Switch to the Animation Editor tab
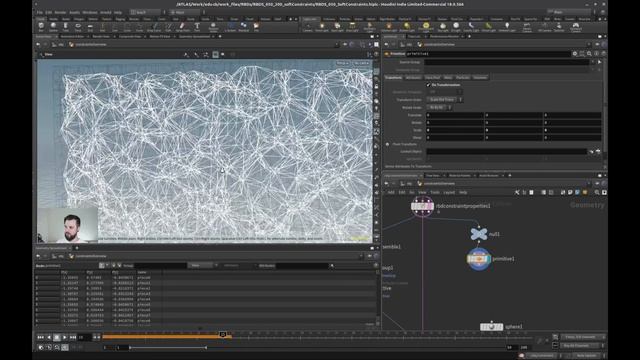Image resolution: width=640 pixels, height=360 pixels. pyautogui.click(x=72, y=36)
